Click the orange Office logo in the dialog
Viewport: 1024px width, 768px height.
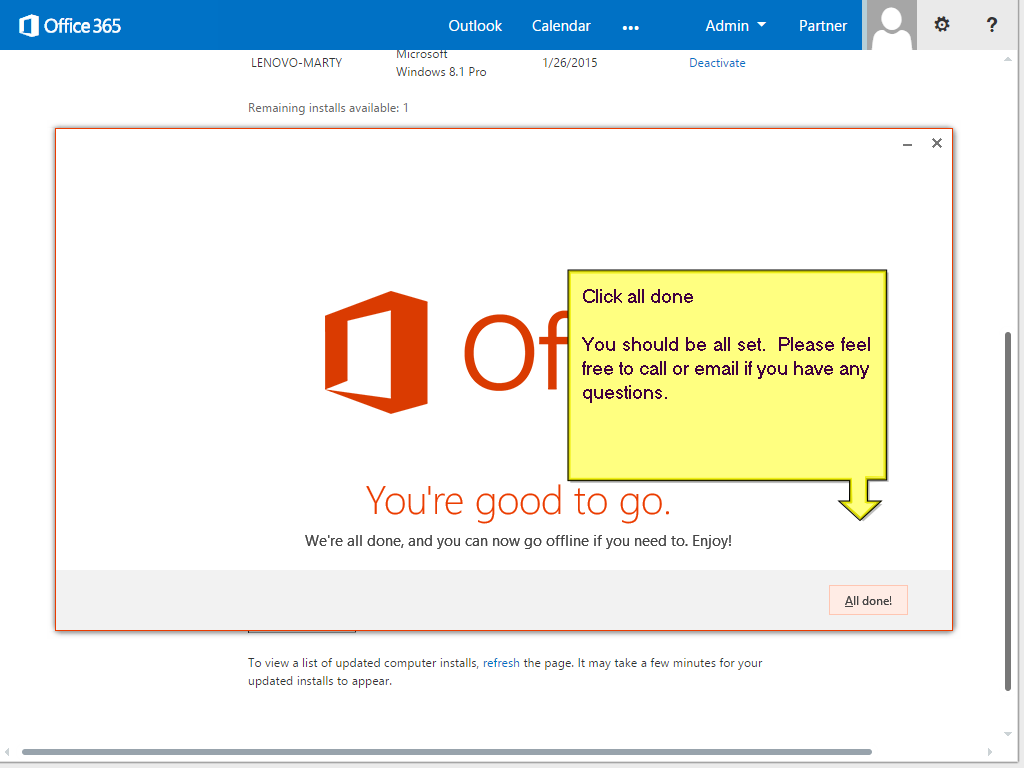(x=377, y=352)
